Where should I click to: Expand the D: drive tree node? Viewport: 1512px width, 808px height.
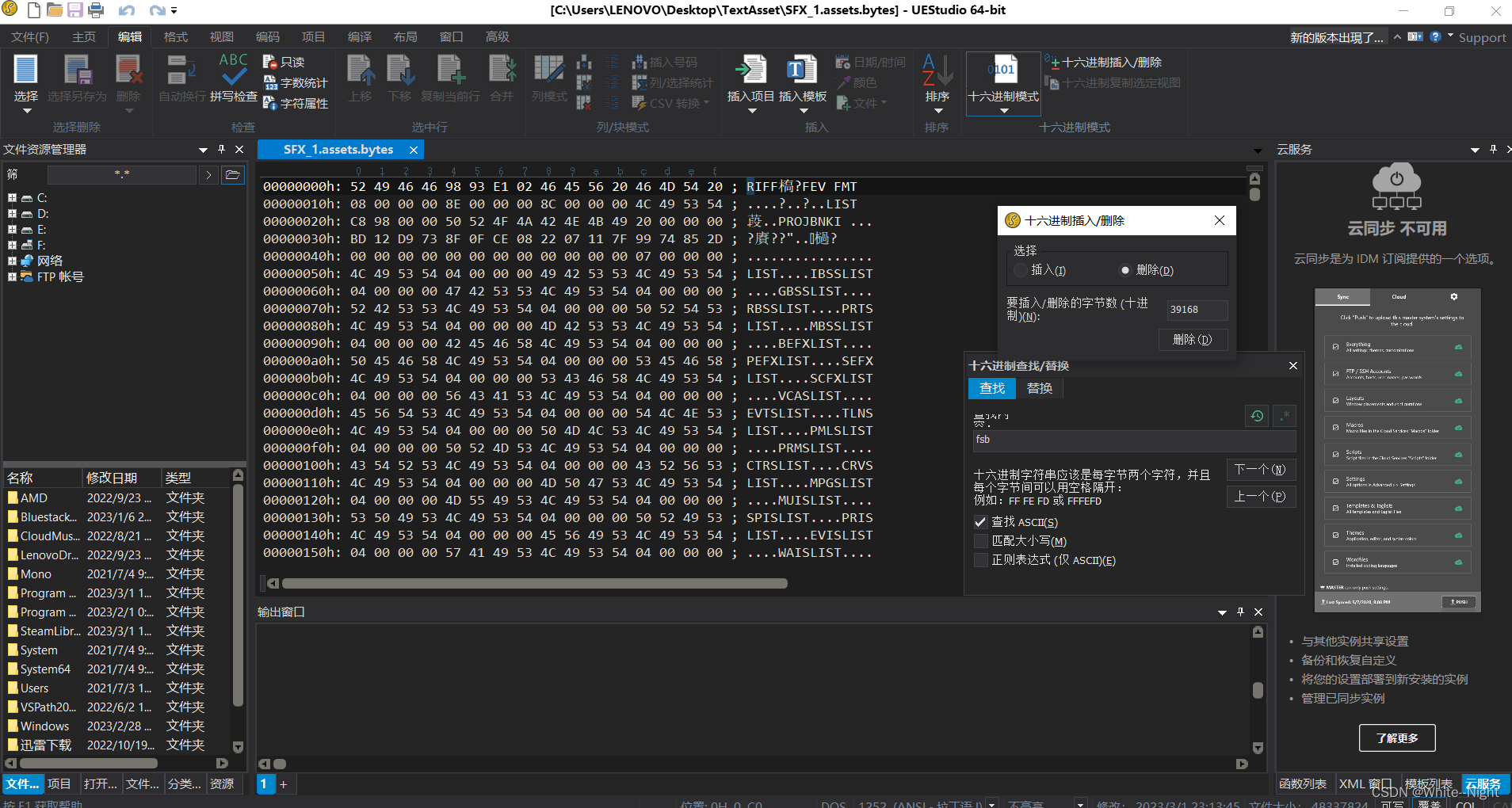pos(12,213)
